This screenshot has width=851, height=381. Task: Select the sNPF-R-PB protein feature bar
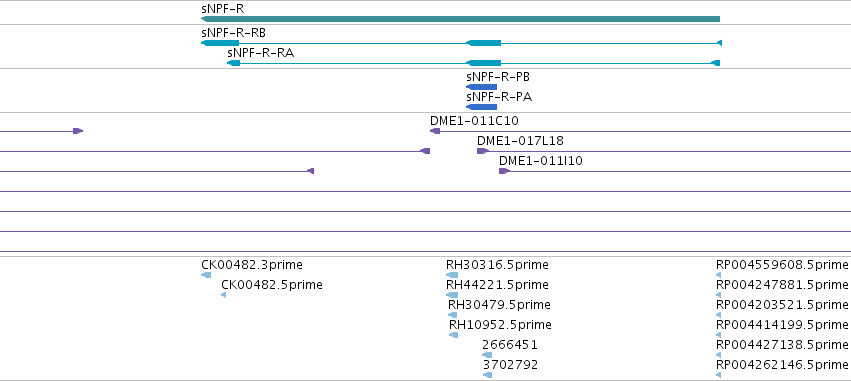pos(481,87)
